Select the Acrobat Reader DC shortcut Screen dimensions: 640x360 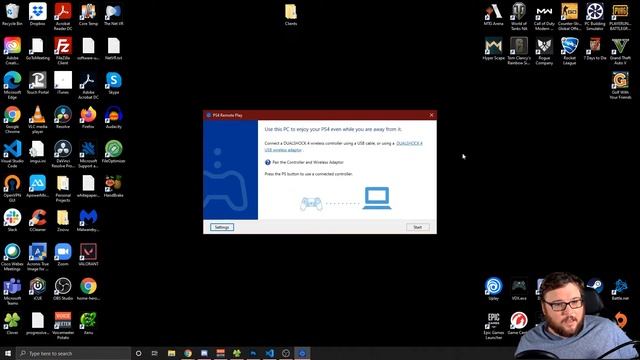tap(63, 16)
